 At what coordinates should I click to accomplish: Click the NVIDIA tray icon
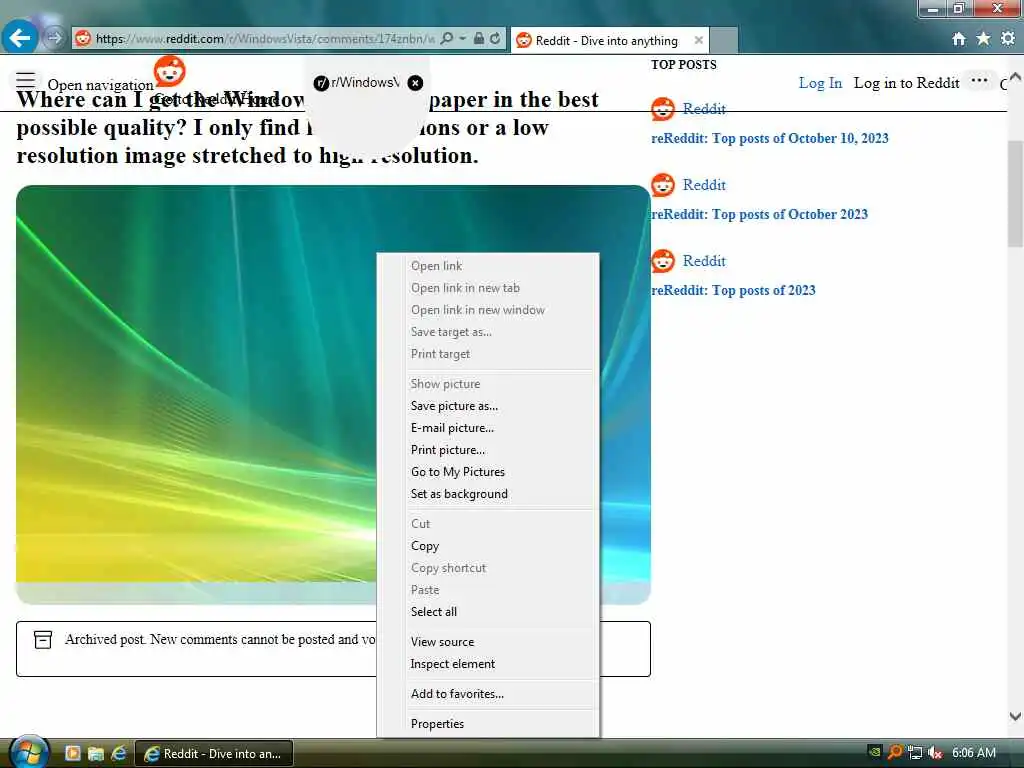click(x=874, y=752)
